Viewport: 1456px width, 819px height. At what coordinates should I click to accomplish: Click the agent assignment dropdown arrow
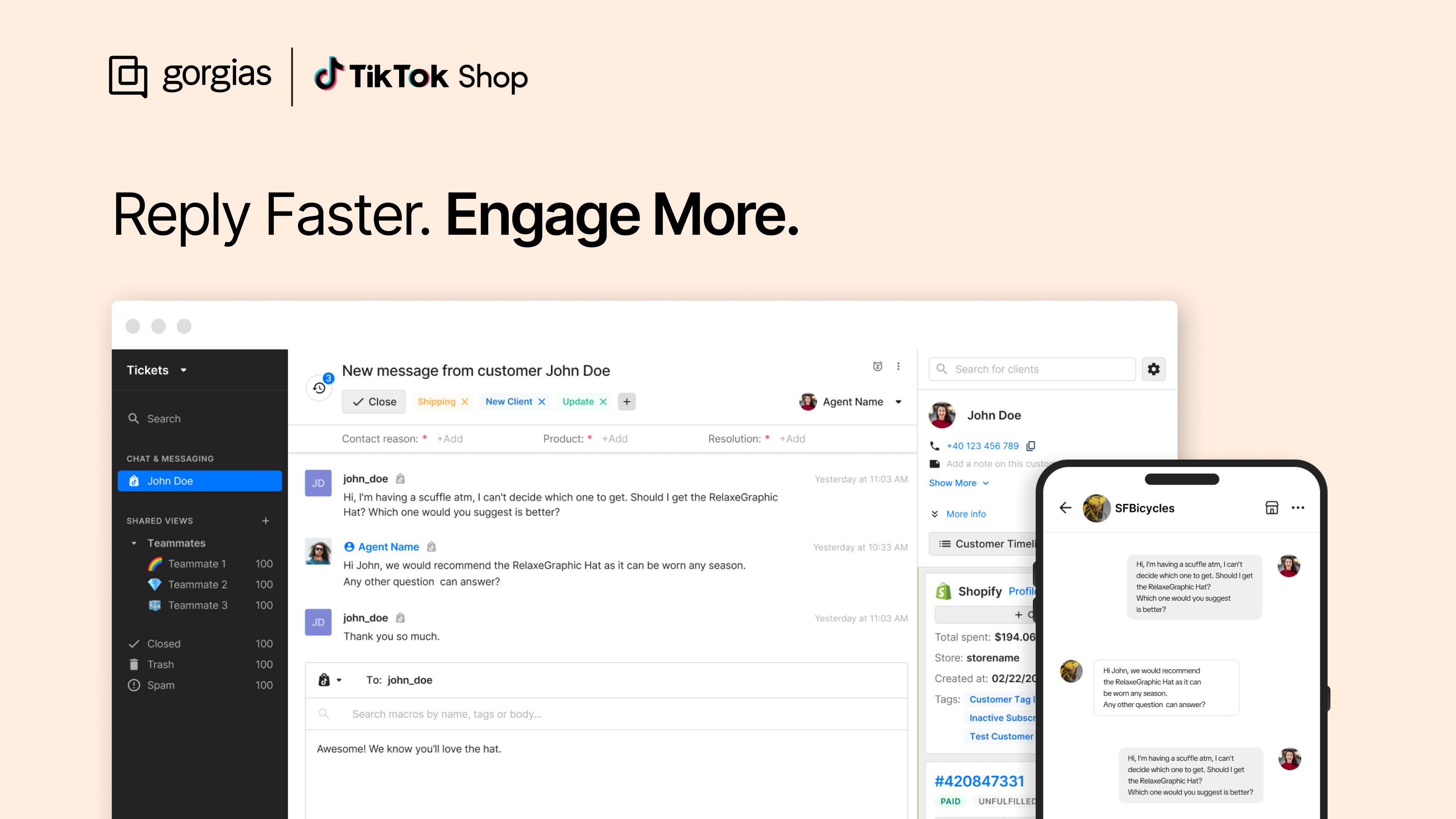coord(900,401)
